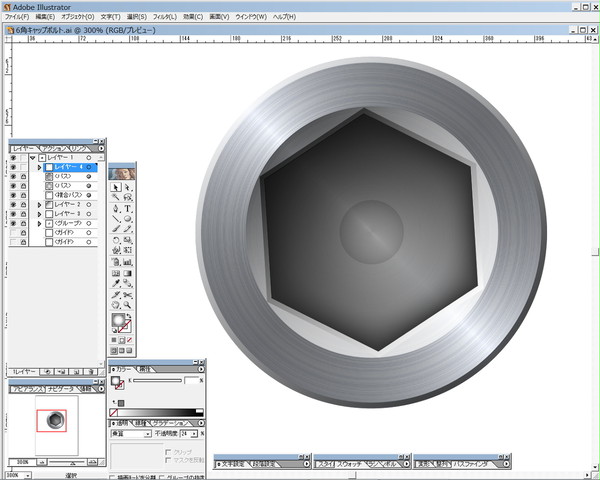The height and width of the screenshot is (480, 600).
Task: Collapse レイヤー 1 tree arrow
Action: [x=33, y=158]
